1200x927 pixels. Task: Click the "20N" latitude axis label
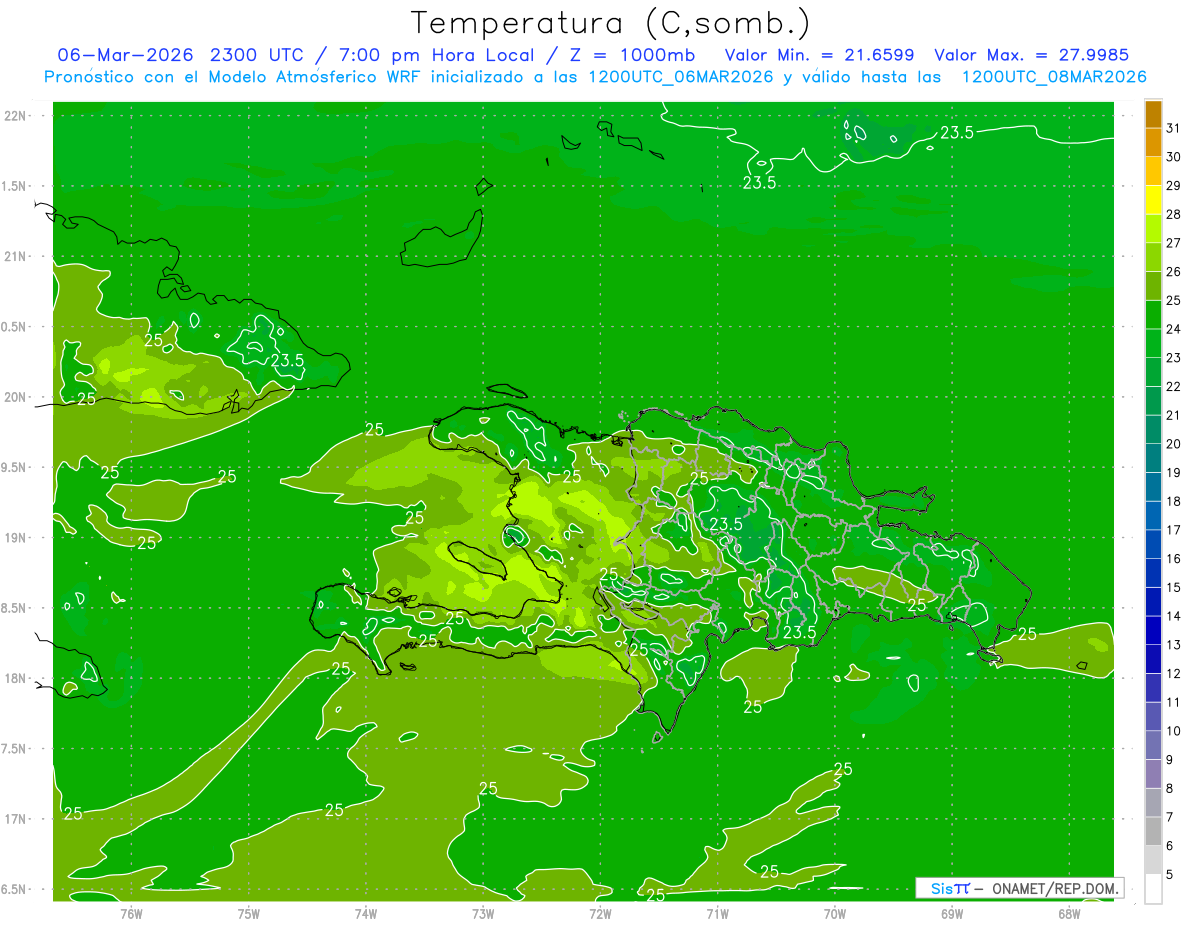16,397
